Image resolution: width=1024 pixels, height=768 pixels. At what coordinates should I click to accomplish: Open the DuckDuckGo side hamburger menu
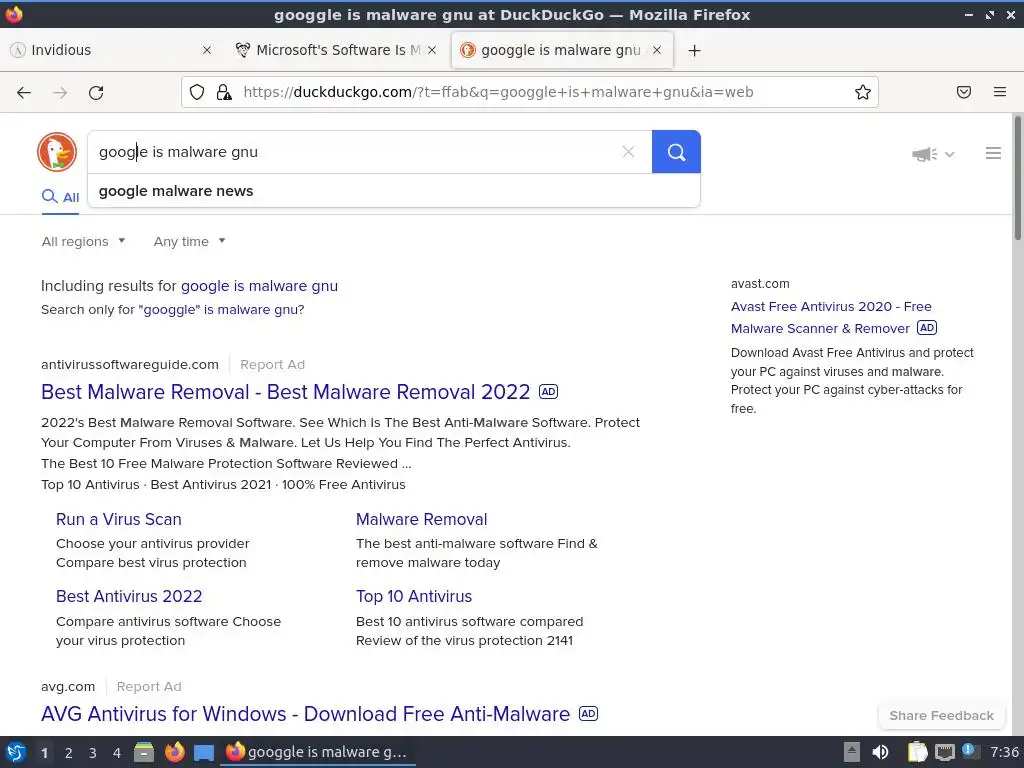click(x=993, y=153)
